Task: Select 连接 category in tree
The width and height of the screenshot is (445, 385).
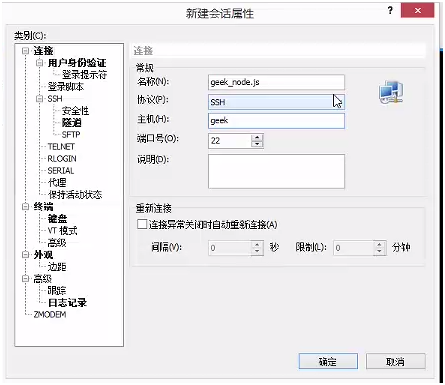Action: [43, 51]
